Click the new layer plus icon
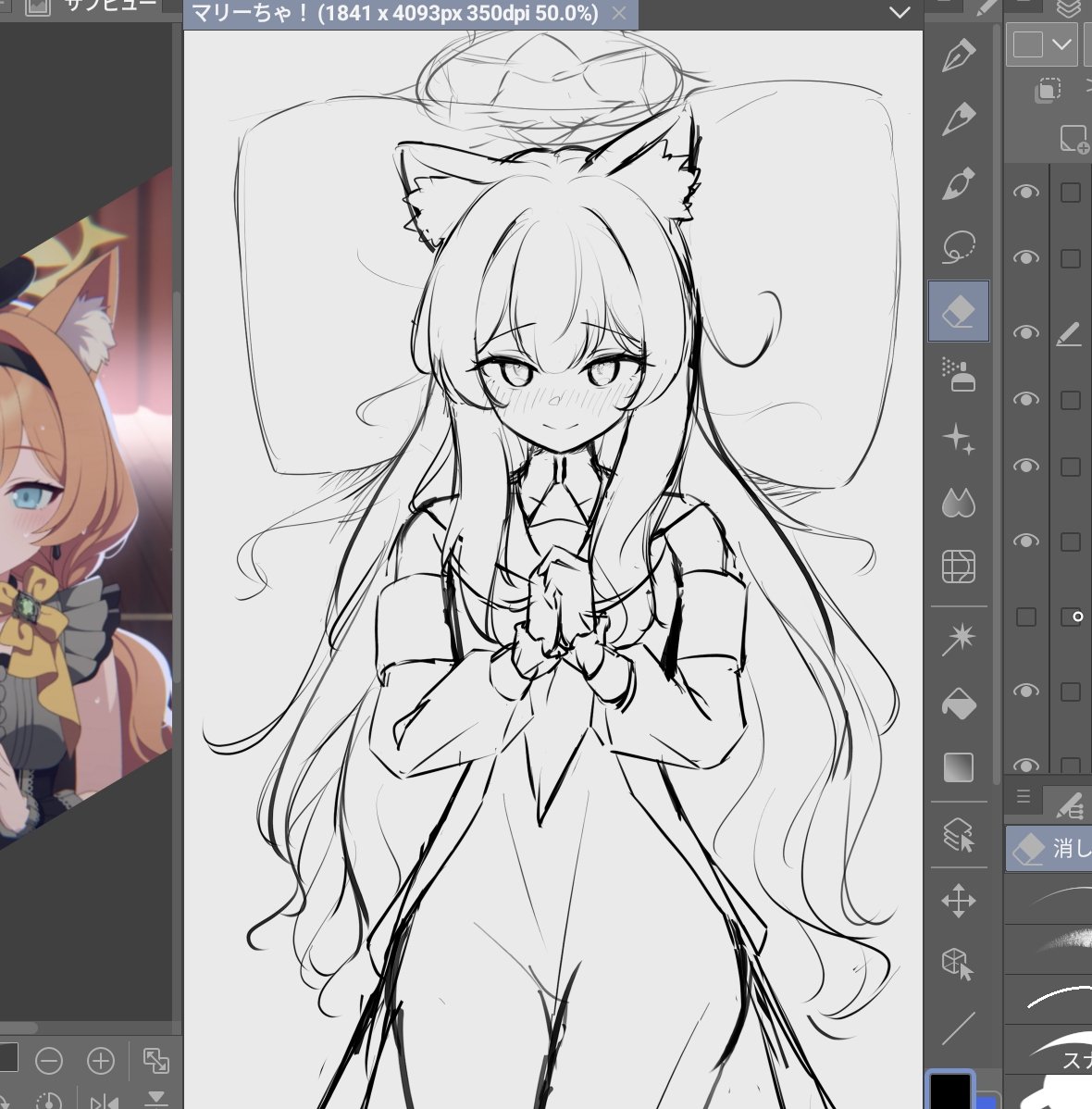Viewport: 1092px width, 1109px height. [1074, 140]
